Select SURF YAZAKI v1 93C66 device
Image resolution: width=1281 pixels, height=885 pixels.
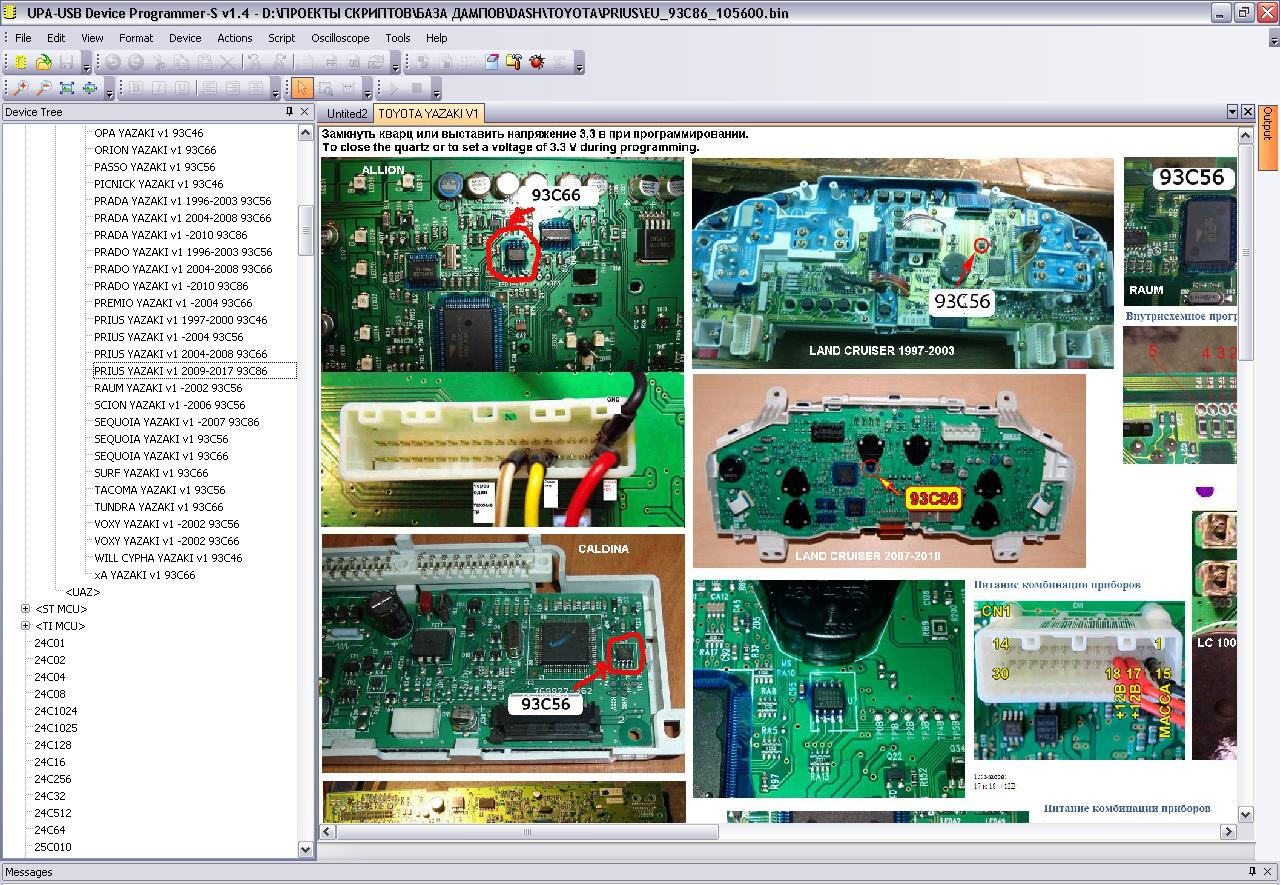tap(151, 473)
